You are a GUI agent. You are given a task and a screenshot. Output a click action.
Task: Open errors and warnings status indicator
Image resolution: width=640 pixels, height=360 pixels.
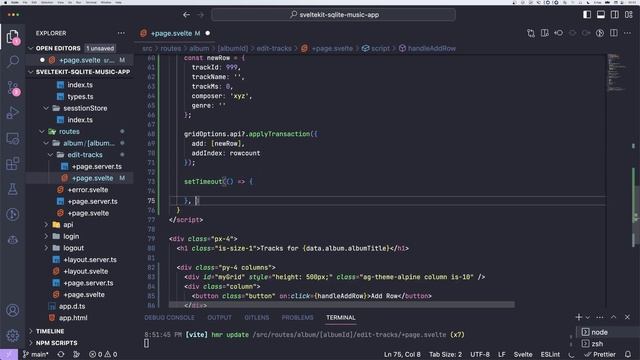(103, 354)
